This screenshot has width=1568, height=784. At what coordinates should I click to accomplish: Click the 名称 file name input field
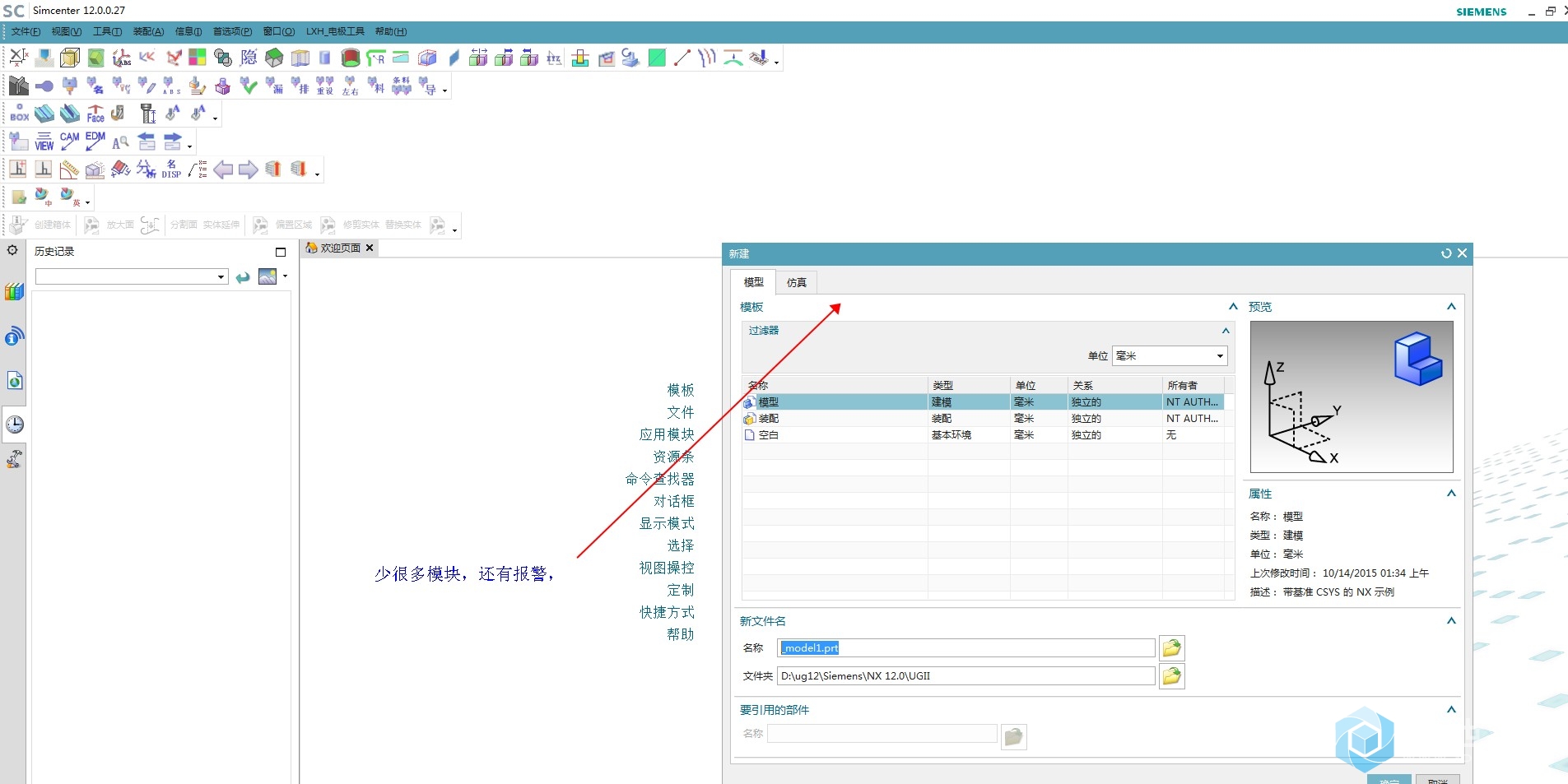966,648
